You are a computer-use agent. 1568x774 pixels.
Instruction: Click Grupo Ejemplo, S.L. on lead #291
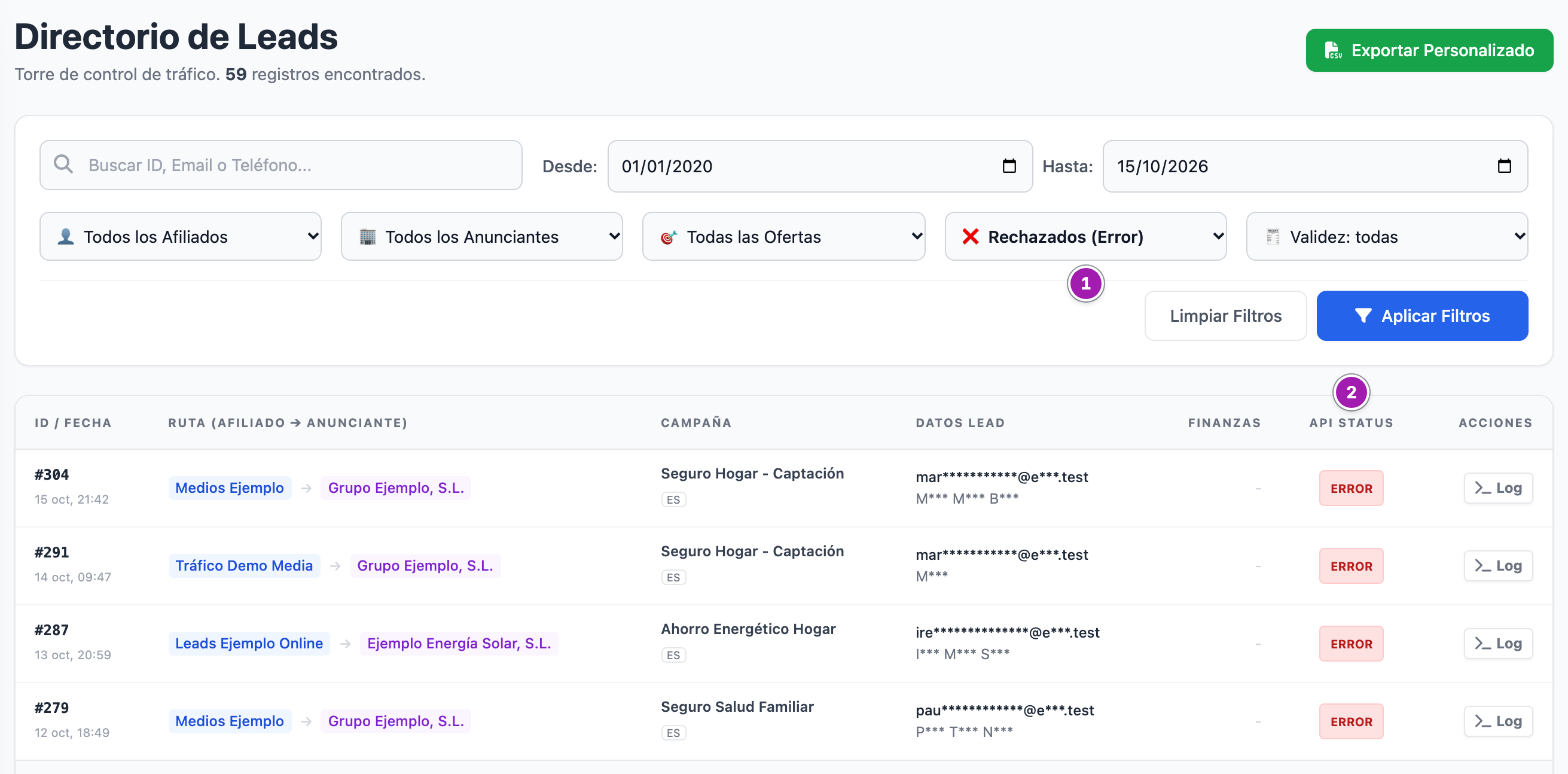click(425, 566)
